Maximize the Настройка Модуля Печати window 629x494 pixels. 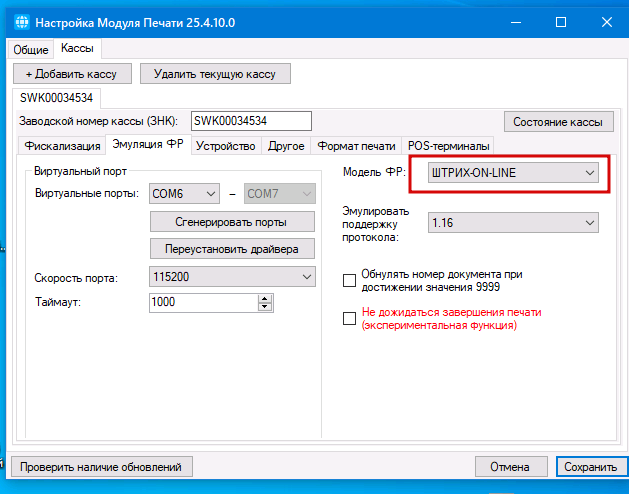coord(561,22)
